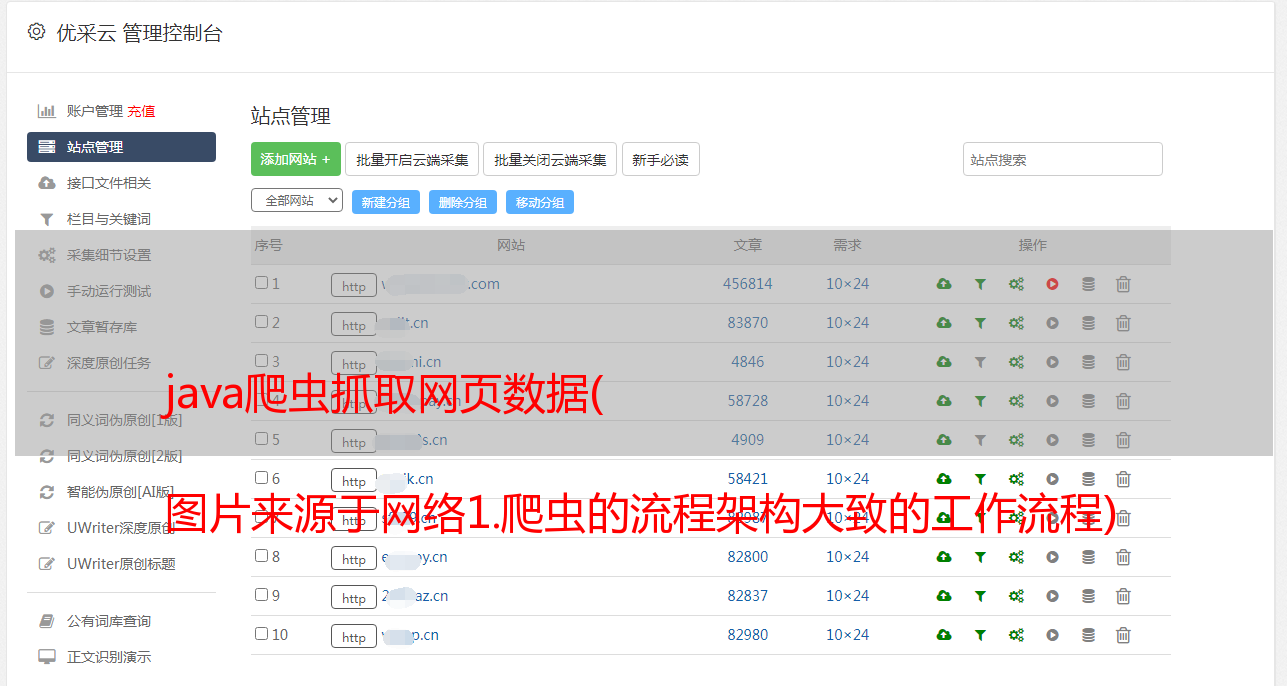The height and width of the screenshot is (686, 1287).
Task: Go to 栏目与关键词 in the sidebar
Action: tap(109, 219)
